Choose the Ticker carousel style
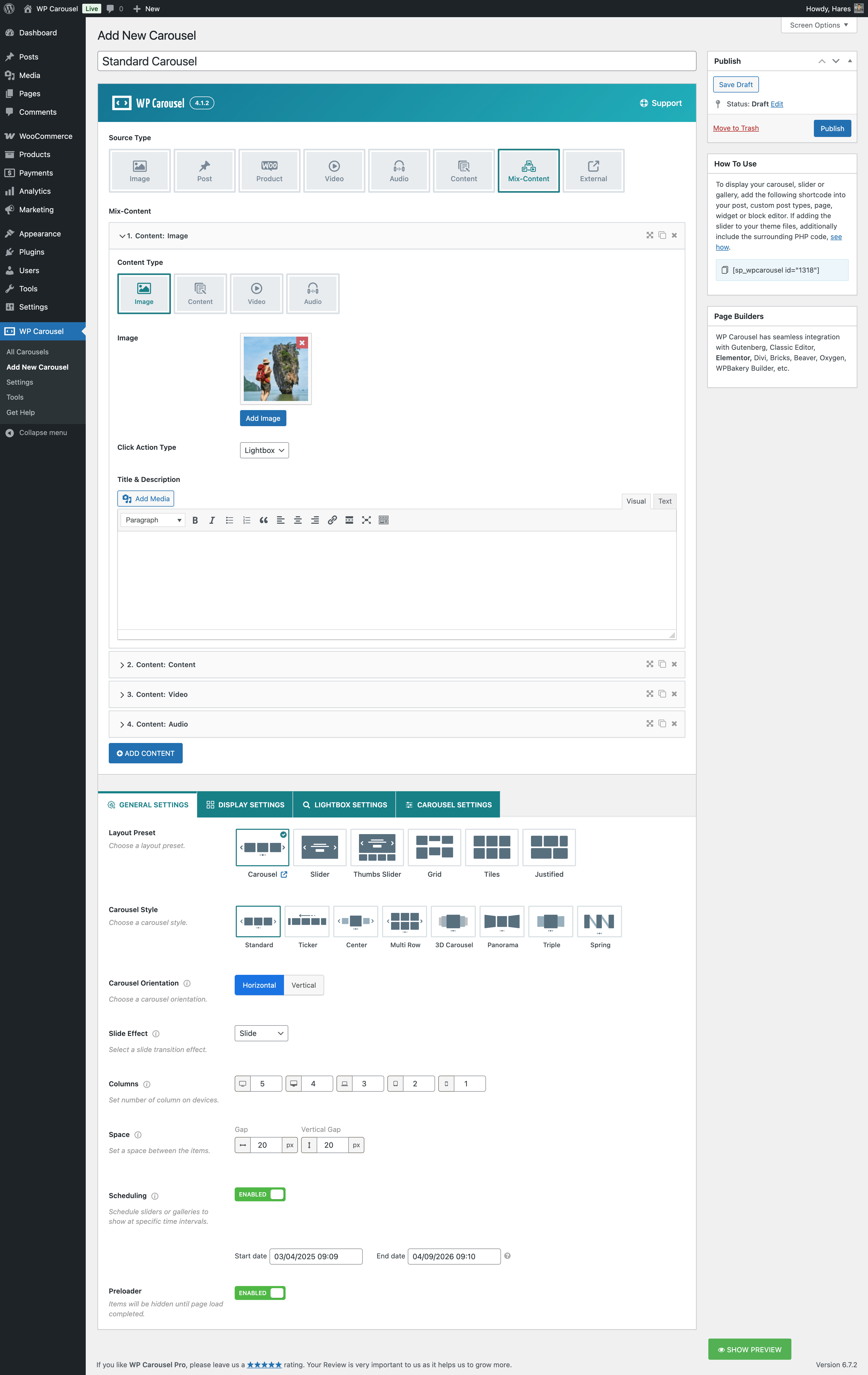 click(x=307, y=921)
